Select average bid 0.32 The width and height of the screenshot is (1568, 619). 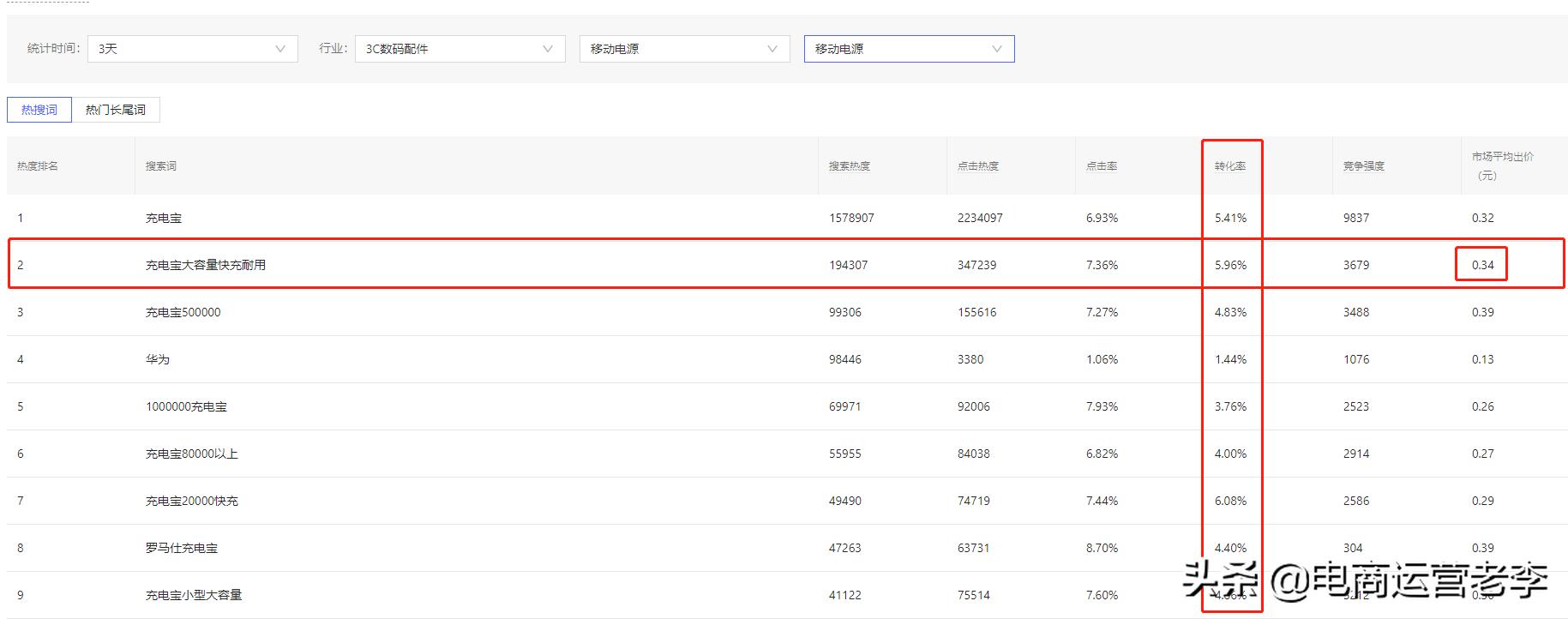[1482, 218]
